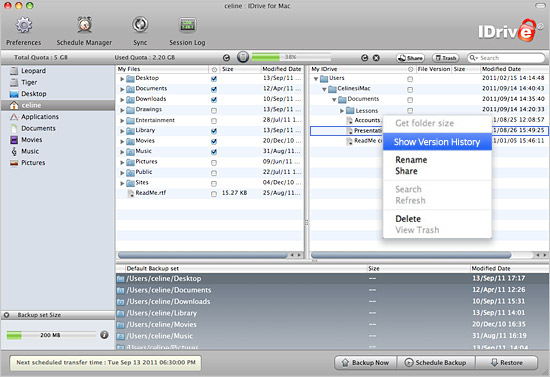
Task: Check the Pictures folder checkbox
Action: point(214,163)
